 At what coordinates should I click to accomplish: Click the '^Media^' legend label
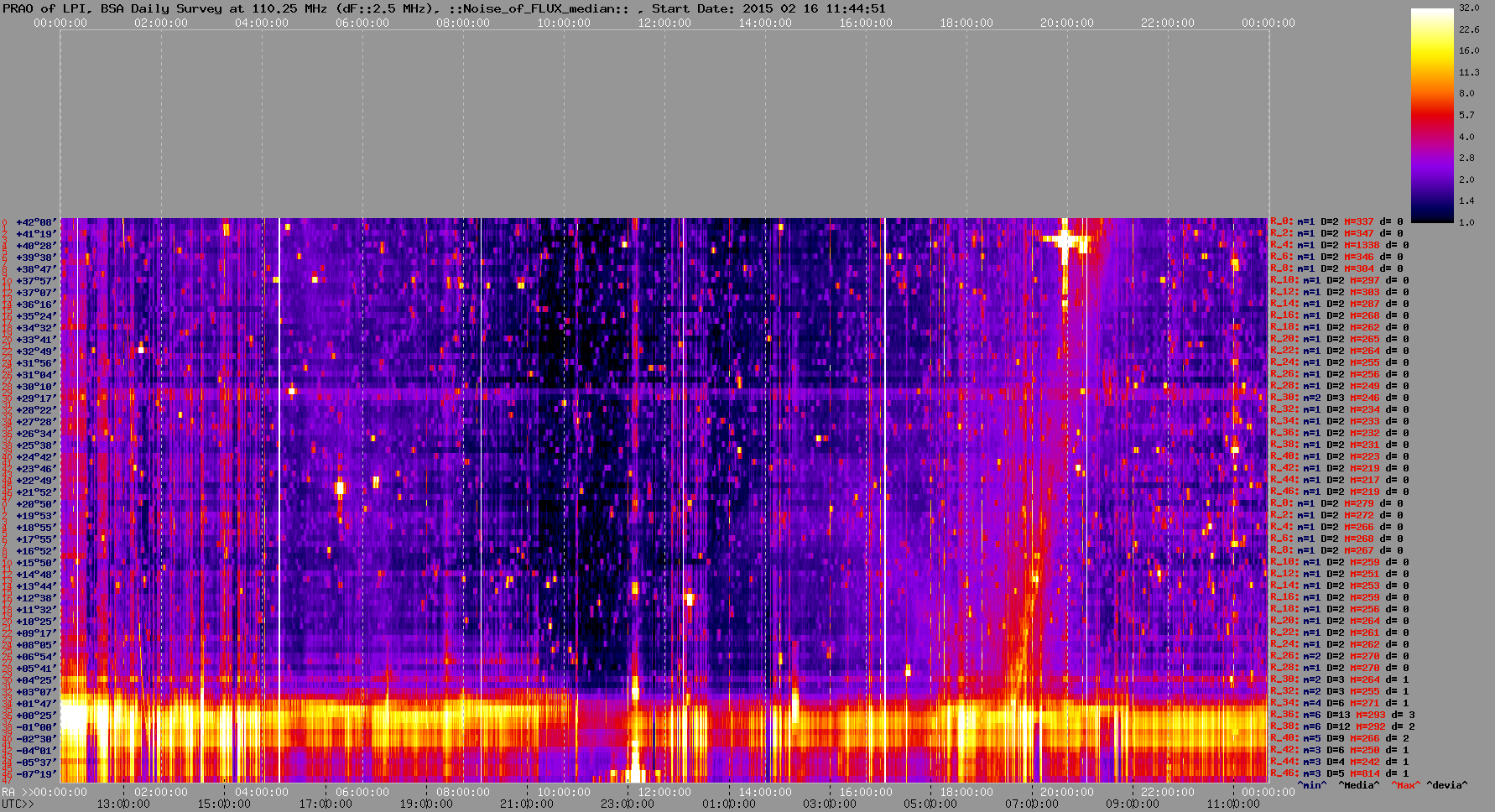(x=1358, y=785)
